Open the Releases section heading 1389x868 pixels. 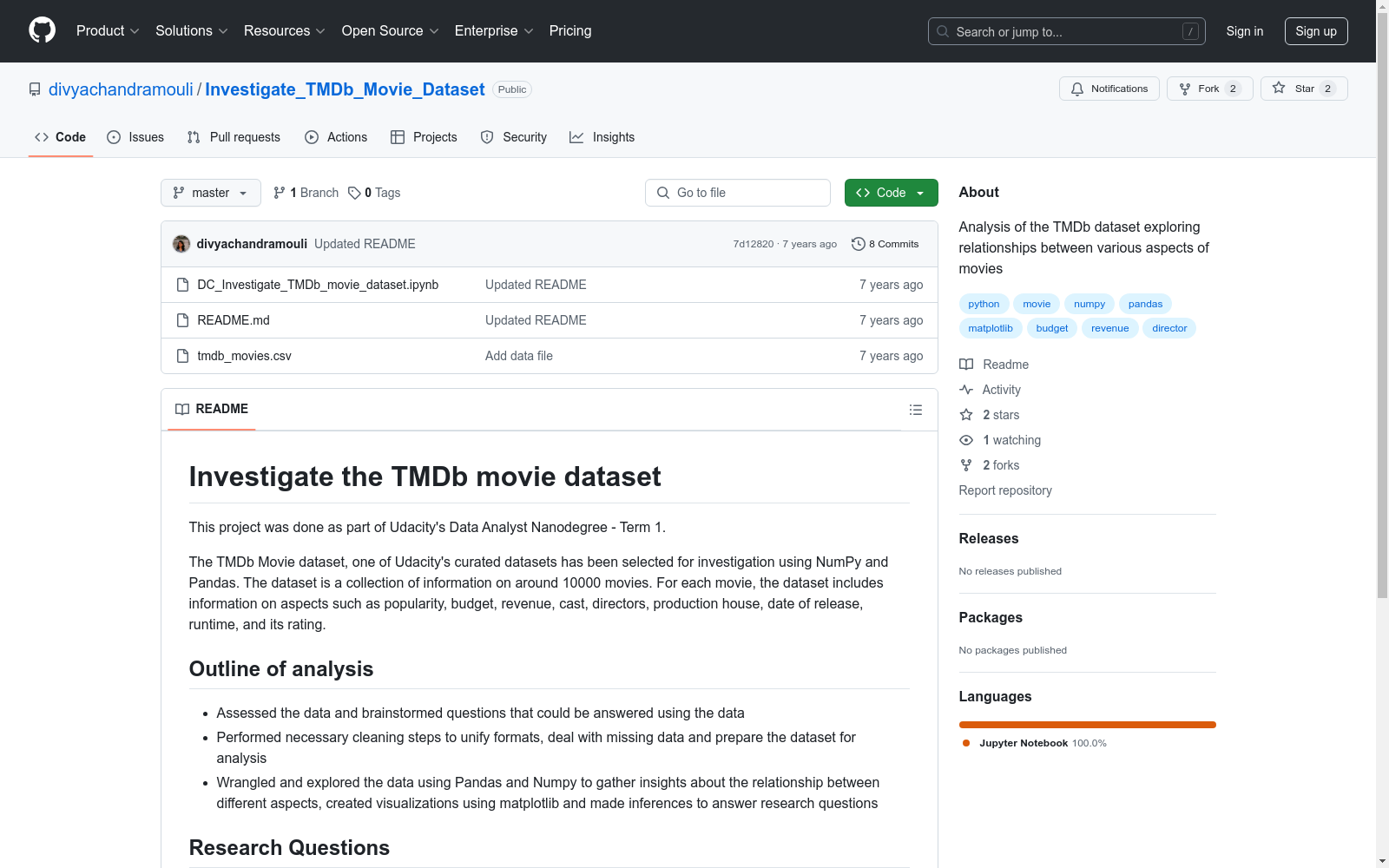(x=989, y=538)
